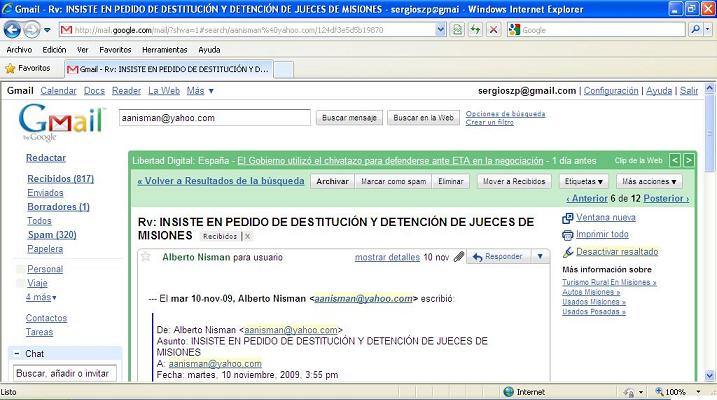
Task: Click Ventana nueva icon
Action: tap(567, 218)
